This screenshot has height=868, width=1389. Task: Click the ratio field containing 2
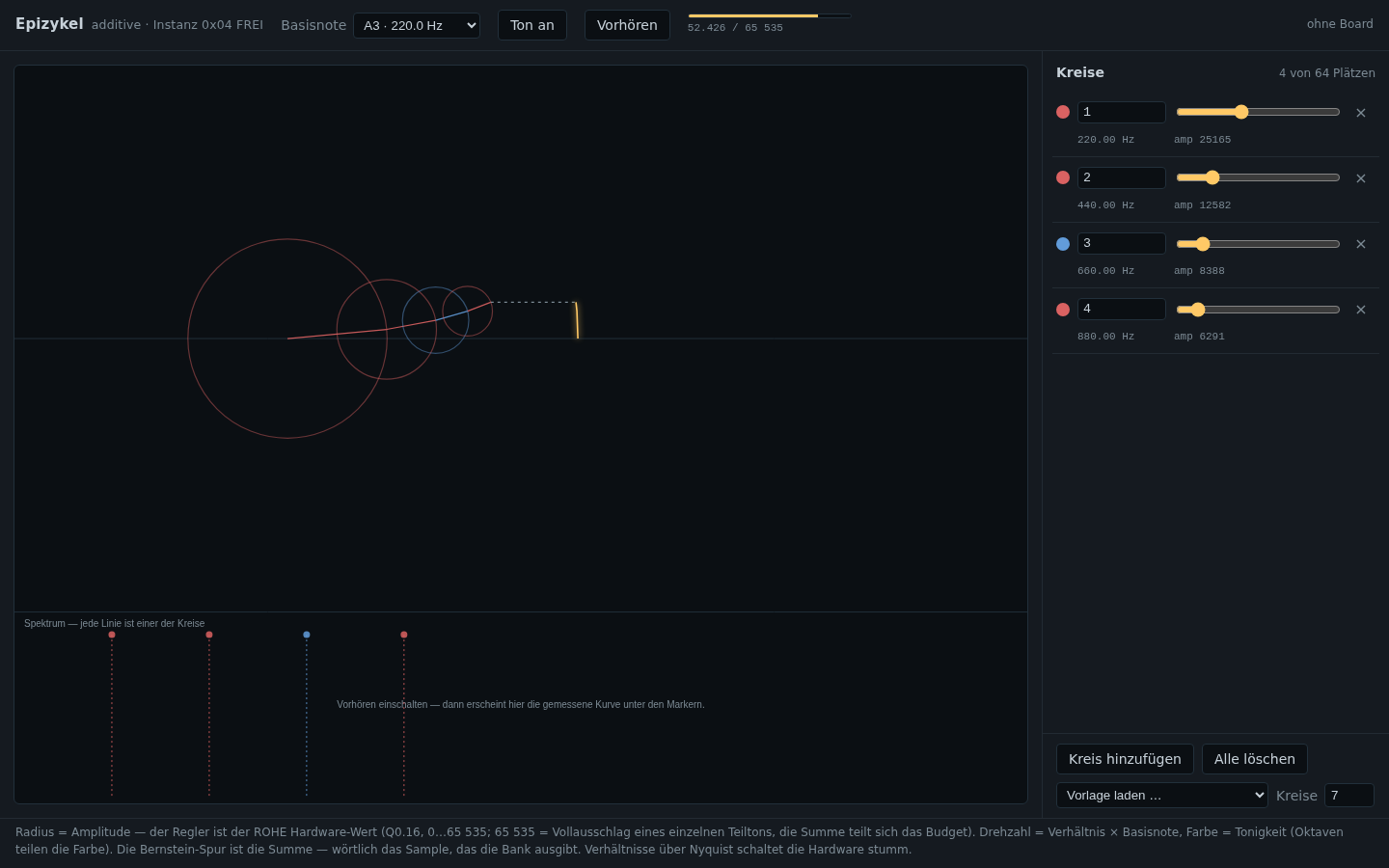(1122, 177)
